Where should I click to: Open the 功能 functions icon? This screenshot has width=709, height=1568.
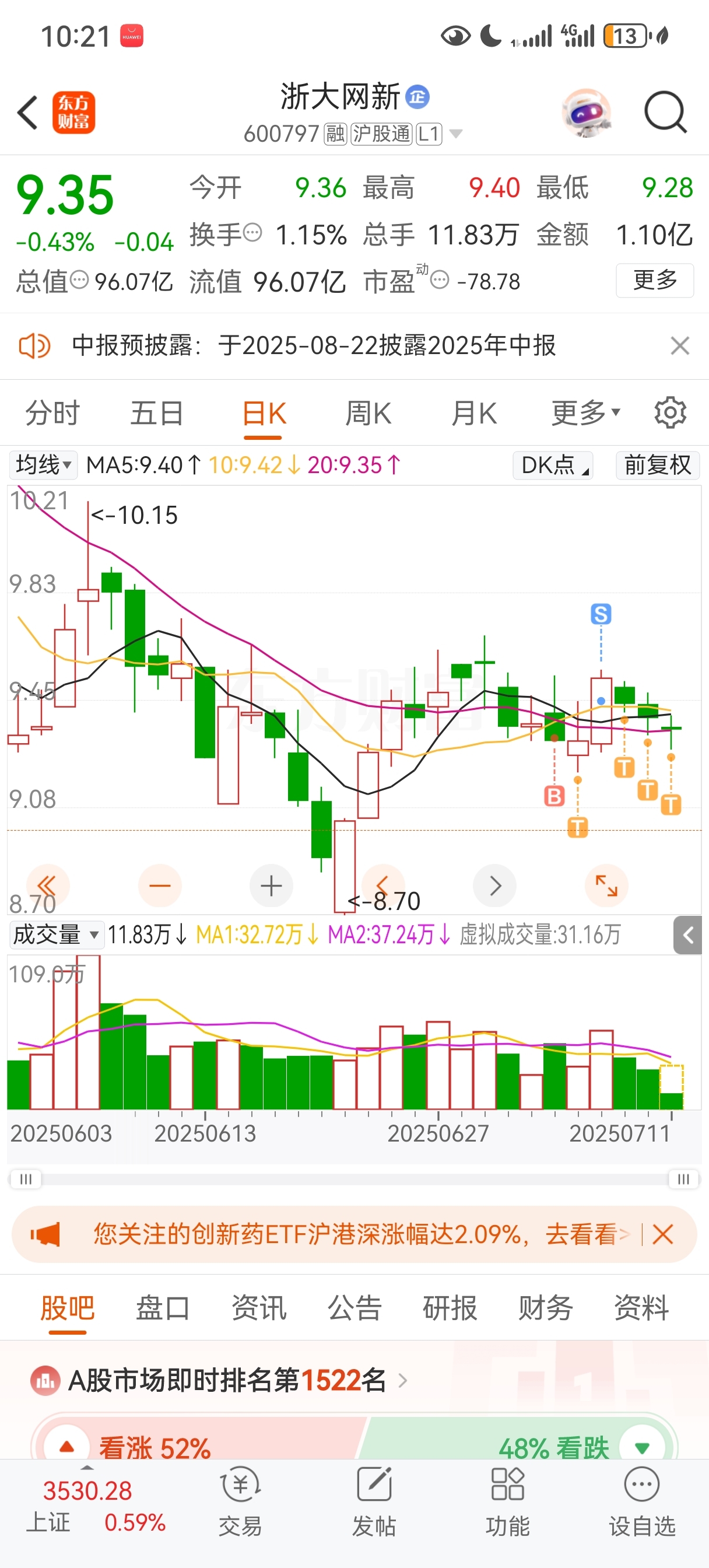[508, 1501]
